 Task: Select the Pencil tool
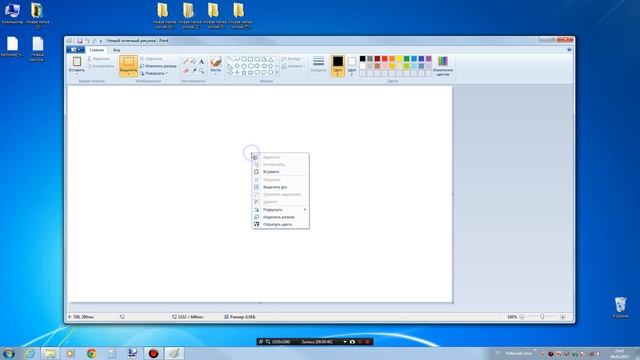pyautogui.click(x=186, y=62)
